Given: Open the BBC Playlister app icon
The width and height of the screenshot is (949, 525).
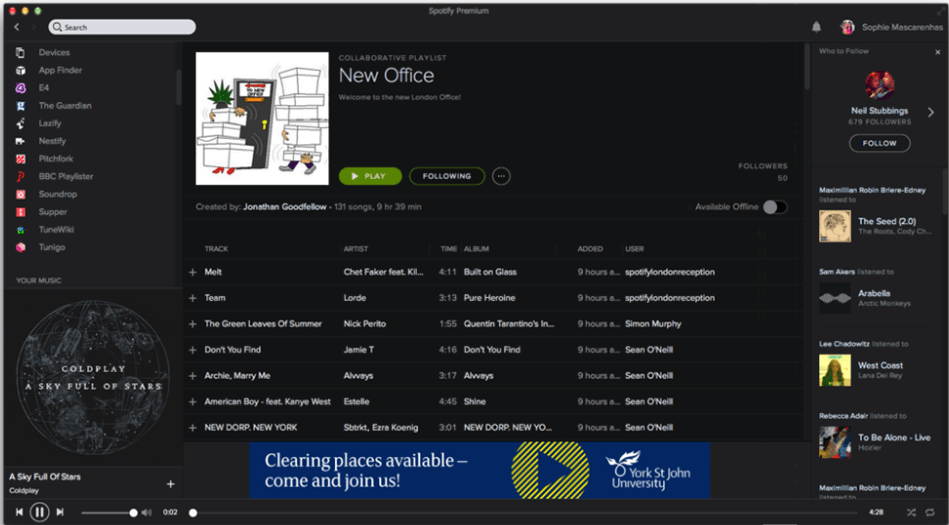Looking at the screenshot, I should 20,177.
